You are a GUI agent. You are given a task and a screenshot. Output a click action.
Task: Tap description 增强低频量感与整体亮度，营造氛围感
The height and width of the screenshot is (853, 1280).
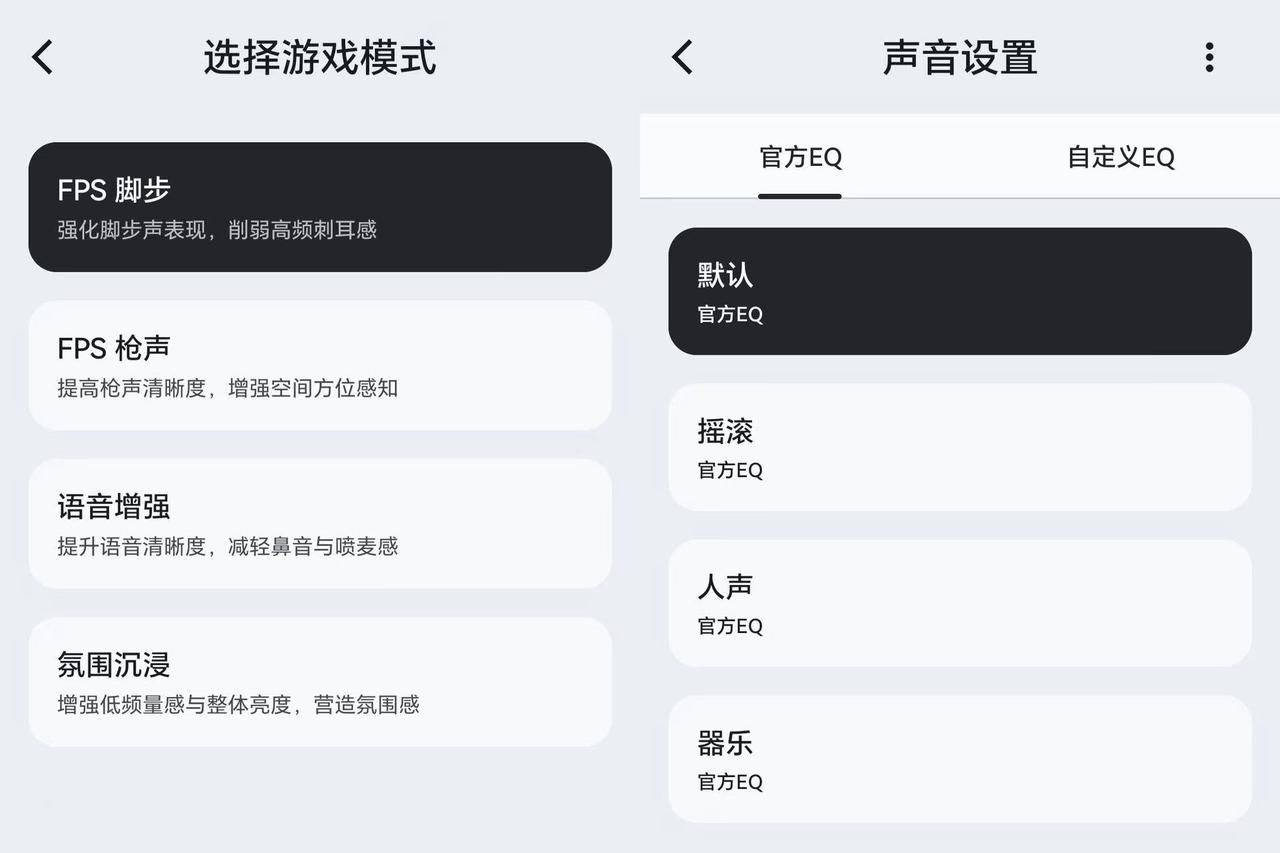tap(238, 704)
